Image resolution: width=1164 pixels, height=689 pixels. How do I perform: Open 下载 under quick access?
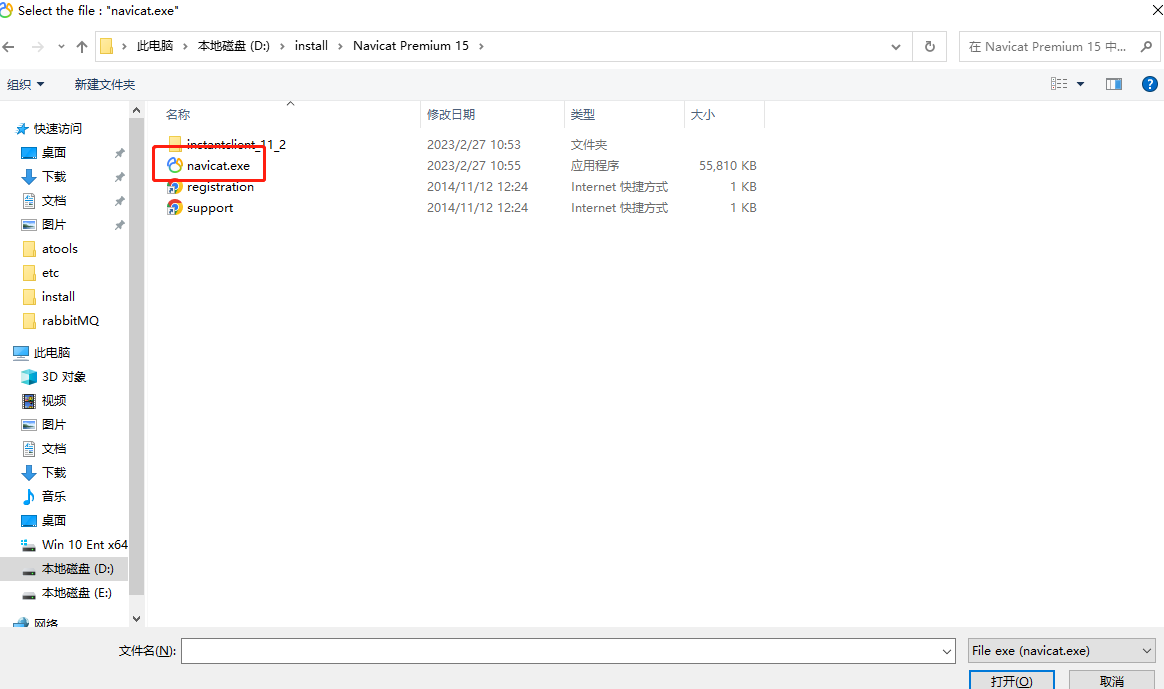[53, 177]
